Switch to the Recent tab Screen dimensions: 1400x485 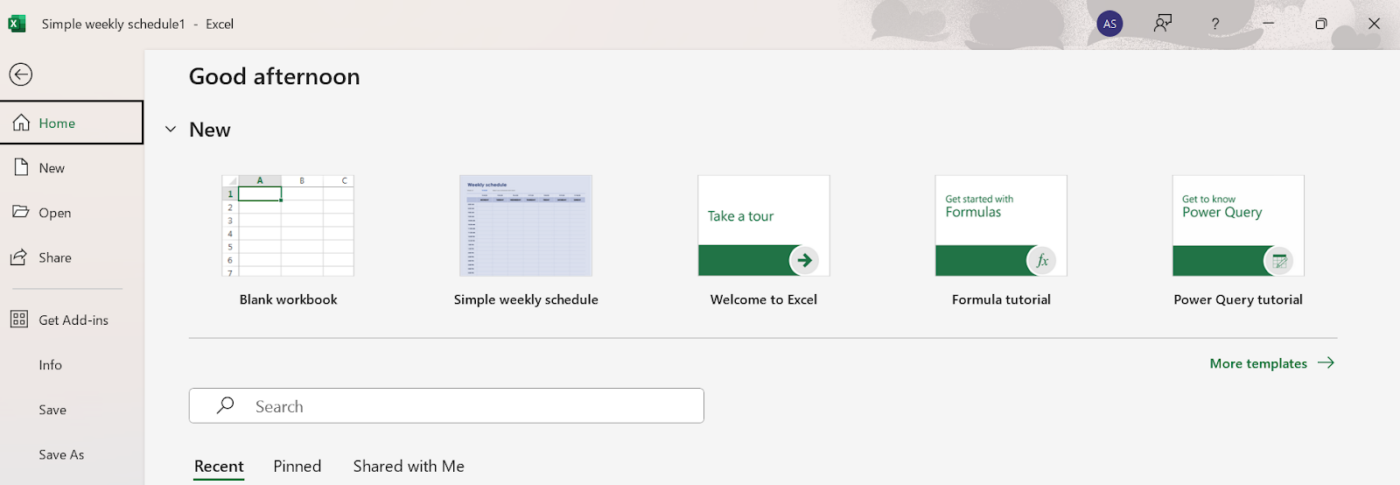coord(219,466)
